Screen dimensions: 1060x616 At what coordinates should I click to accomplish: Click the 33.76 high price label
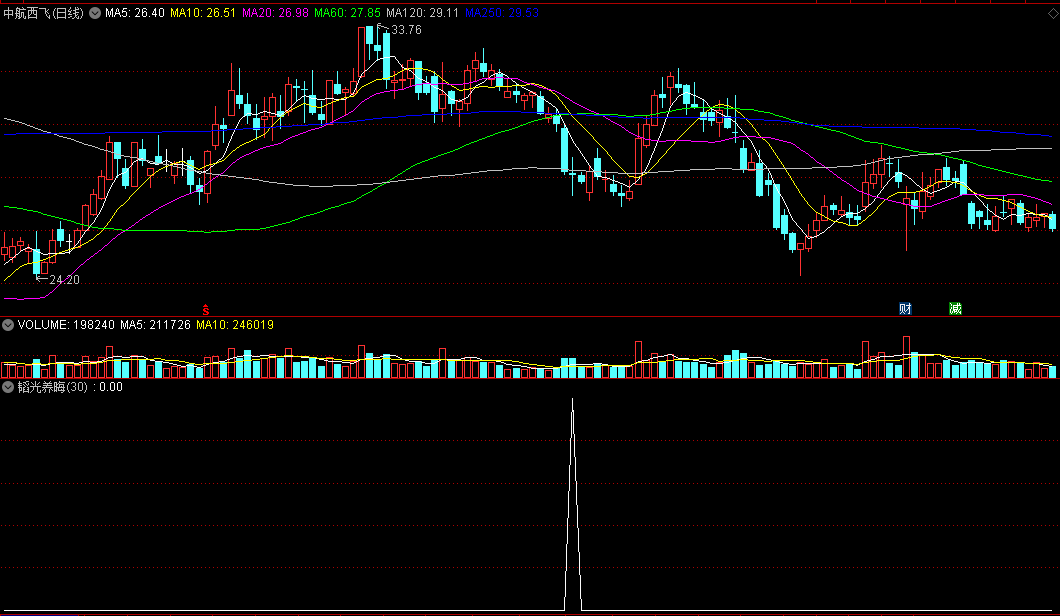pos(406,30)
